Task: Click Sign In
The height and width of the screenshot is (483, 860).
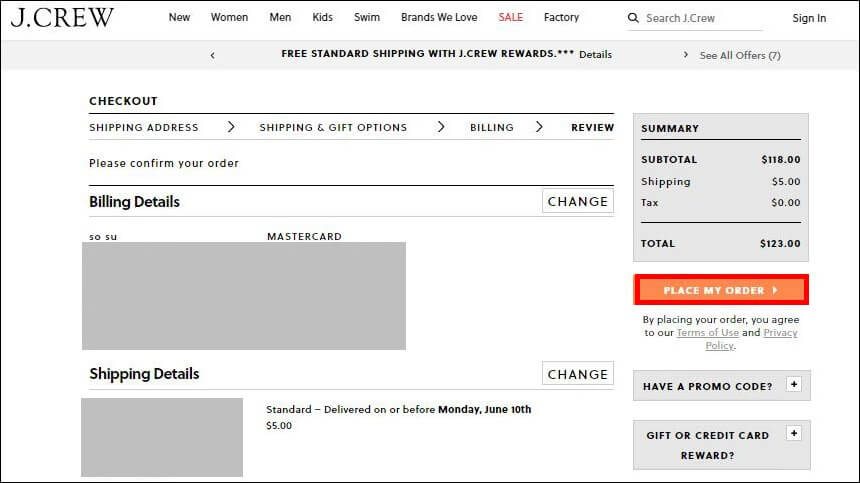Action: 809,18
